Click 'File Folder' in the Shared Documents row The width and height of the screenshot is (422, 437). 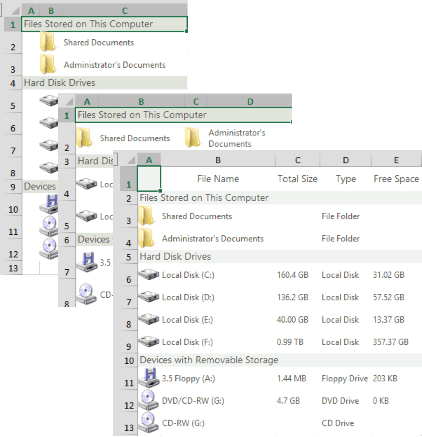341,216
